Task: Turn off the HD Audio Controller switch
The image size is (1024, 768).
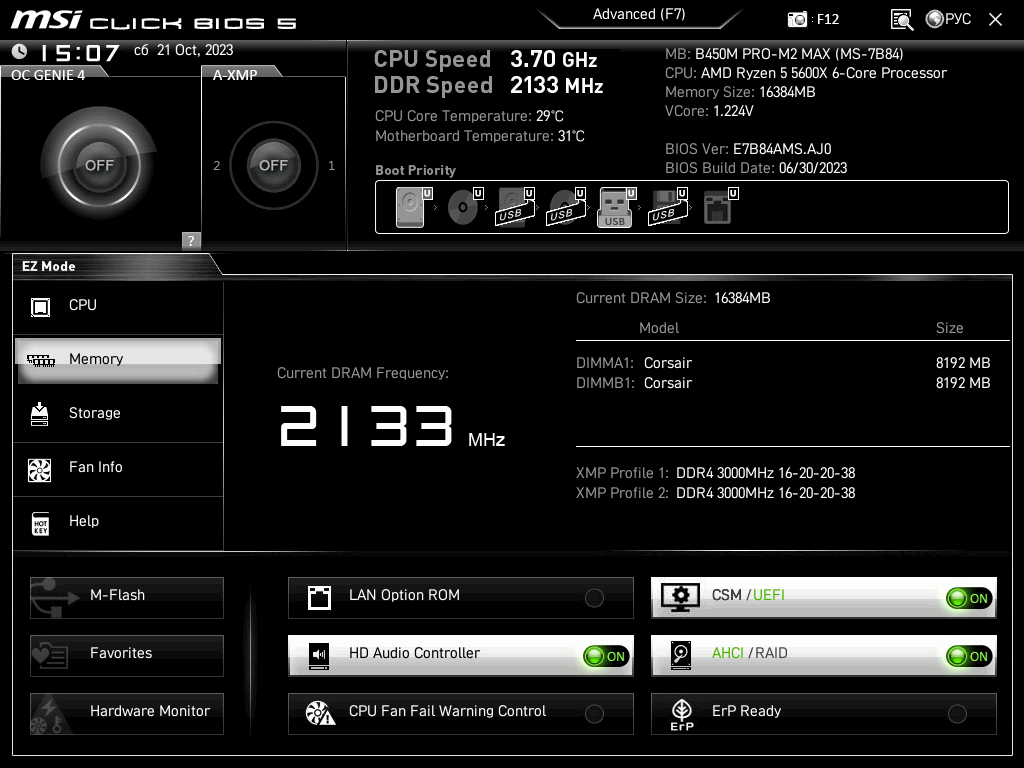Action: [606, 656]
